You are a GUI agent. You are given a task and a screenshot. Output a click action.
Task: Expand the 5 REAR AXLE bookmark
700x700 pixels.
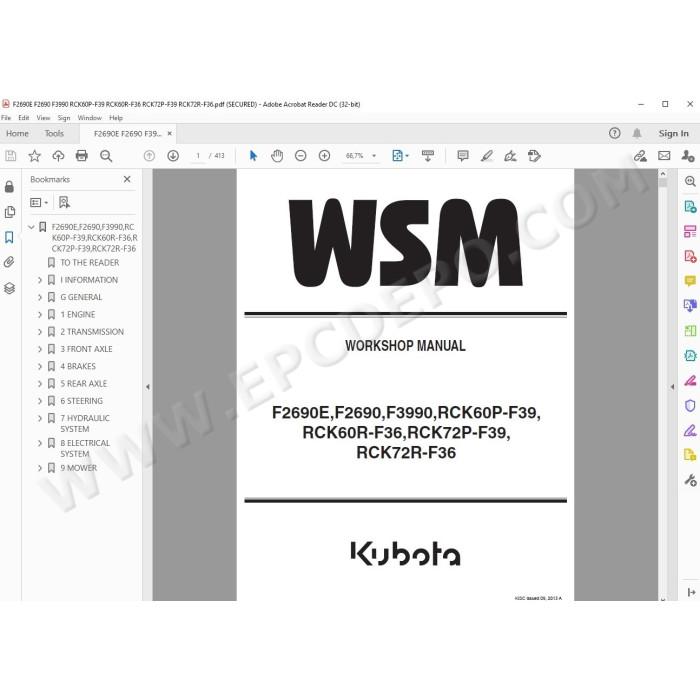click(40, 383)
